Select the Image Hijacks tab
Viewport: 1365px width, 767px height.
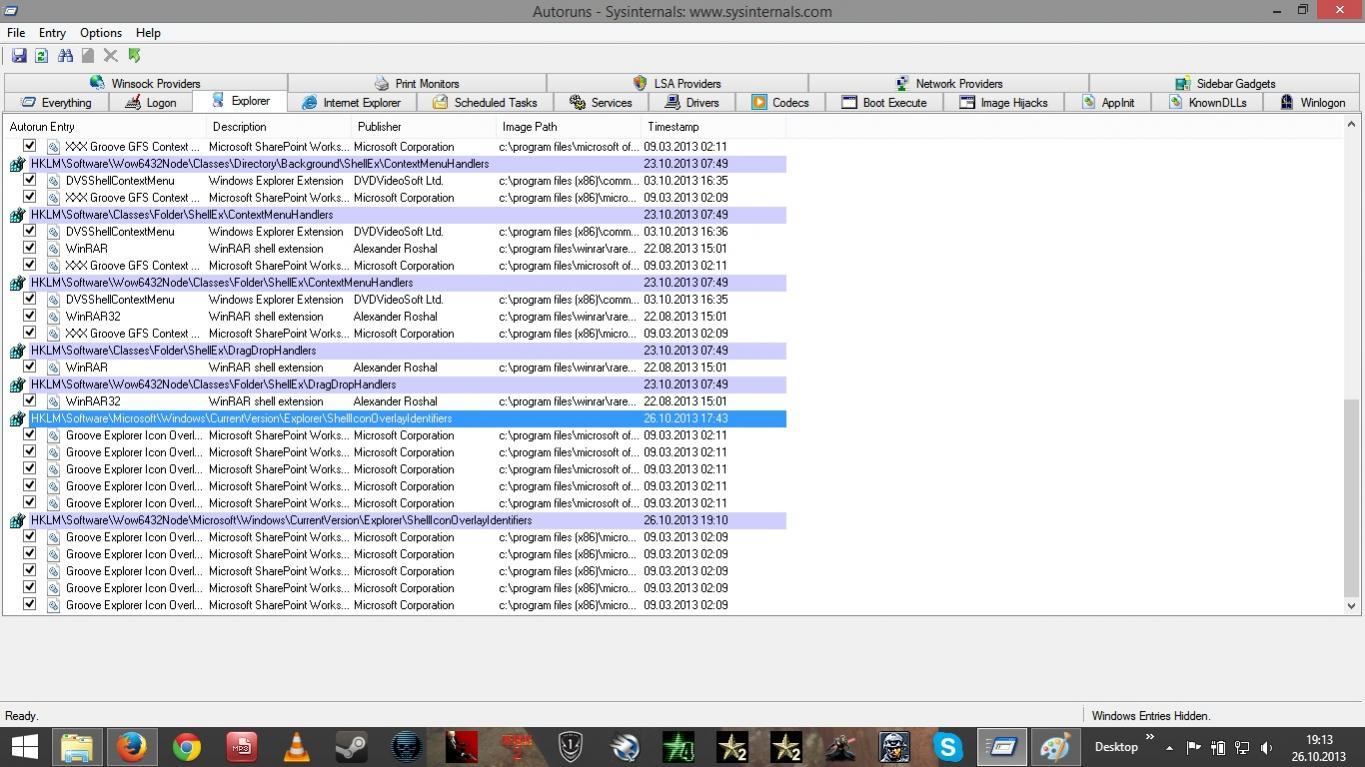[1003, 102]
